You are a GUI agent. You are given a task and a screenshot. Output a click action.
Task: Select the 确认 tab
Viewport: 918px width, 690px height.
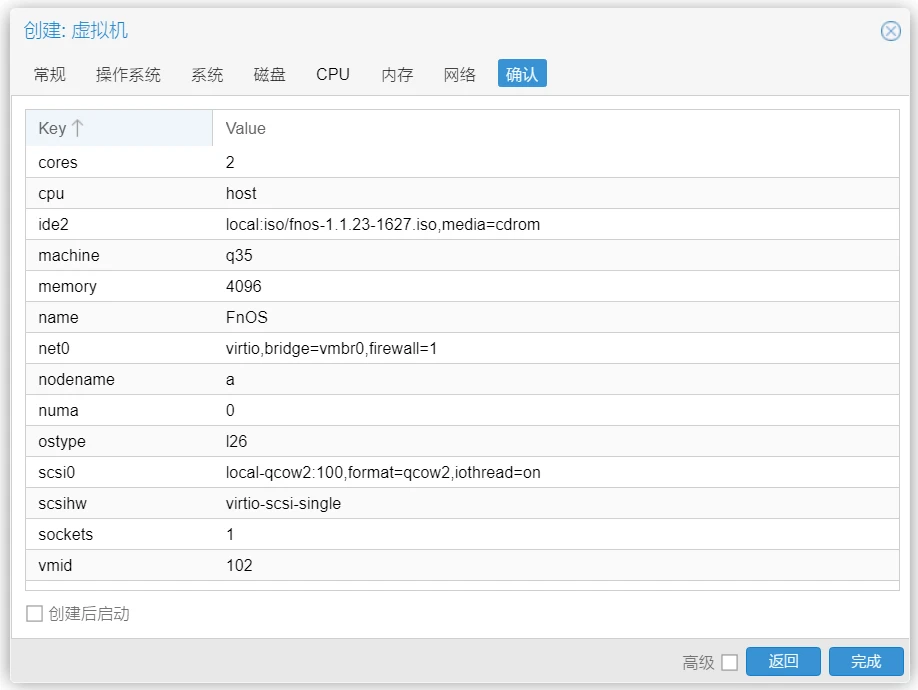522,75
